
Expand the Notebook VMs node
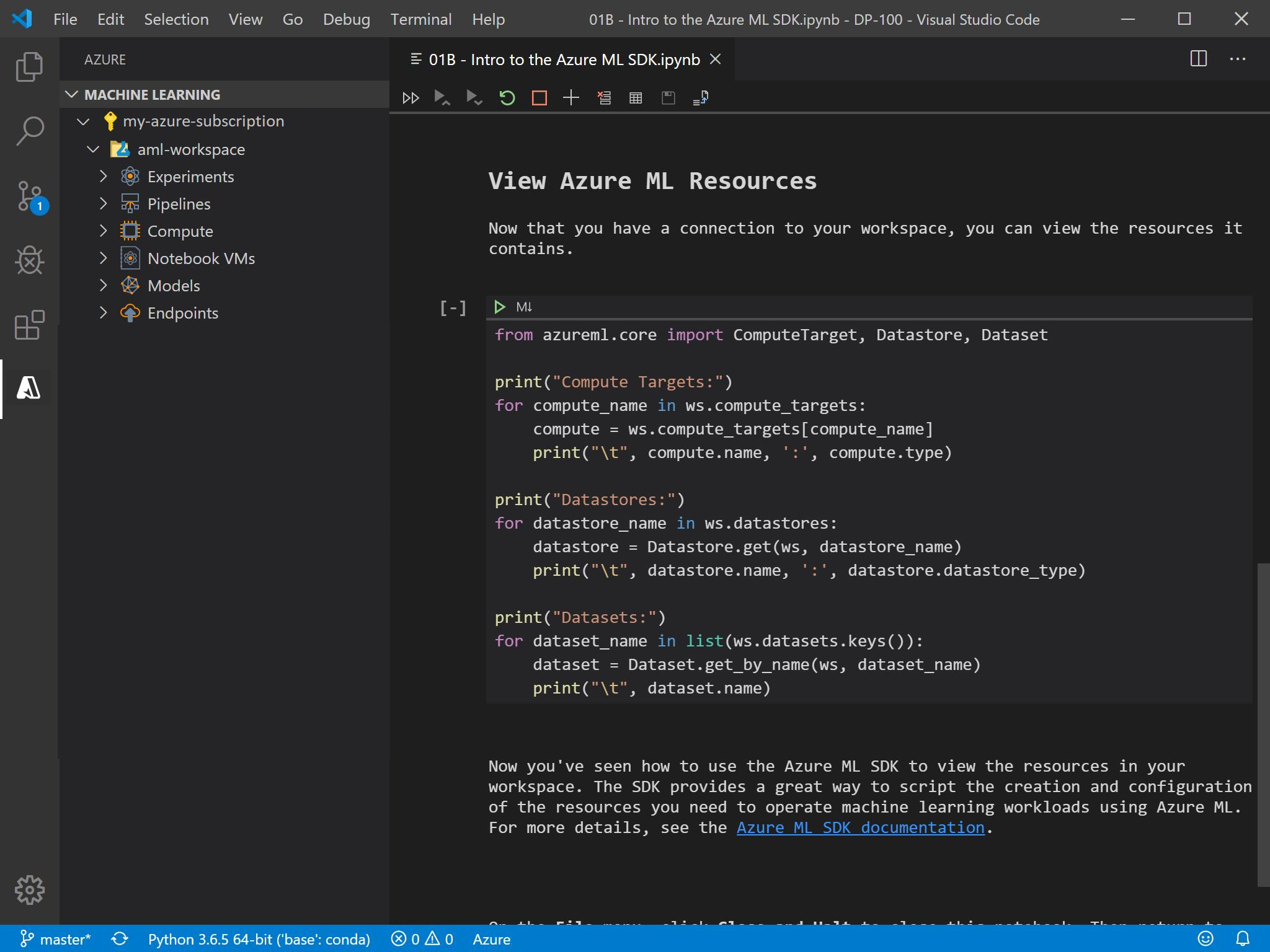click(104, 258)
